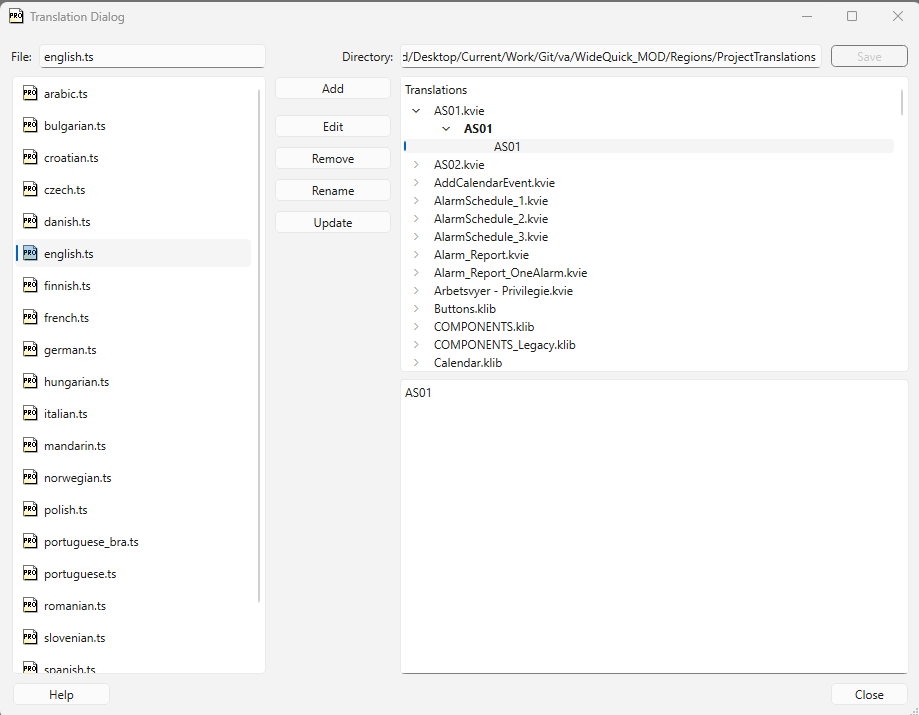The height and width of the screenshot is (715, 919).
Task: Expand the AlarmSchedule_1.kvie node
Action: [x=416, y=200]
